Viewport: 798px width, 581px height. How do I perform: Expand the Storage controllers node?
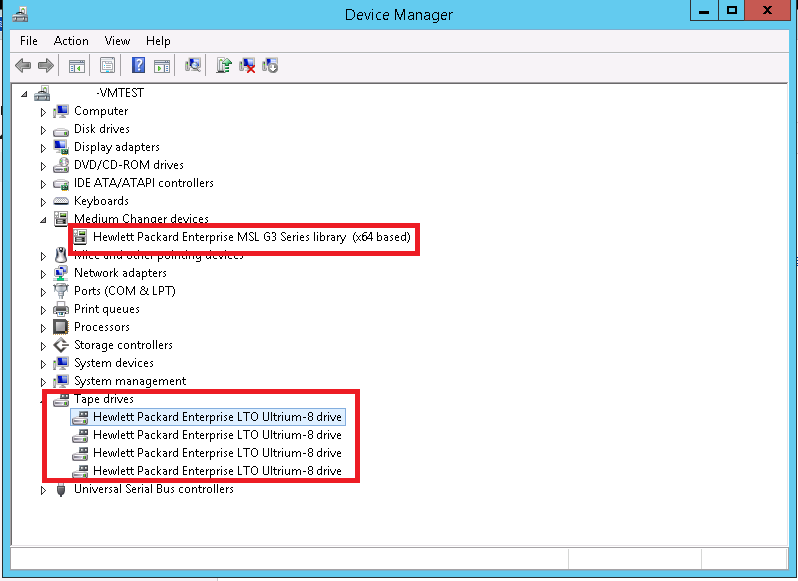coord(43,346)
